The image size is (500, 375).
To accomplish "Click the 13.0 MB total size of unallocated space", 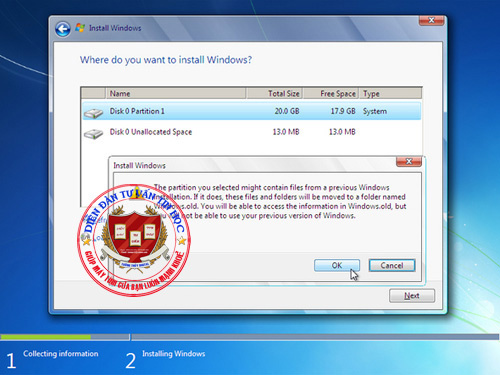I will pyautogui.click(x=286, y=132).
